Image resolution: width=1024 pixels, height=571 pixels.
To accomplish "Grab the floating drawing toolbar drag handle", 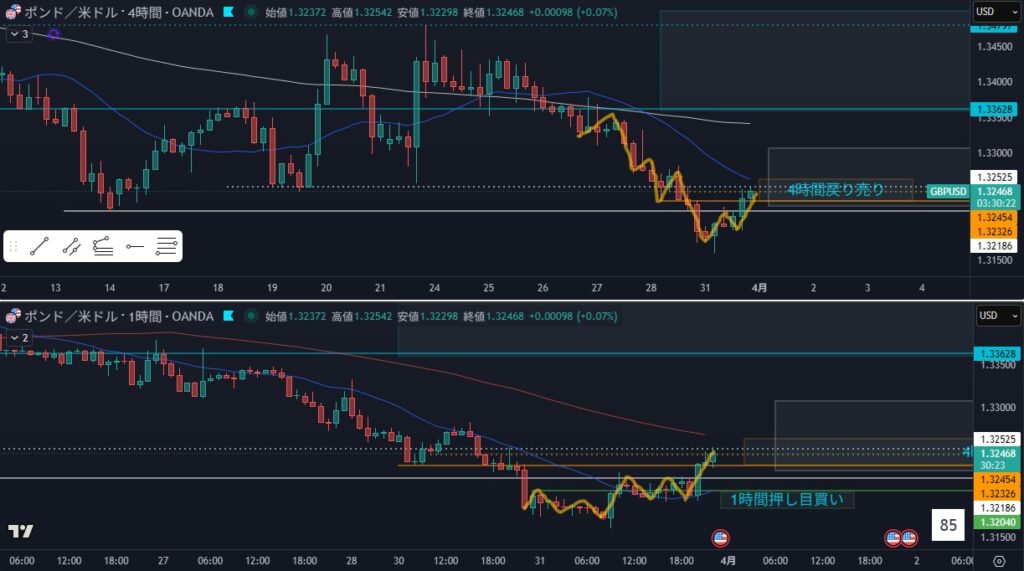I will coord(14,245).
